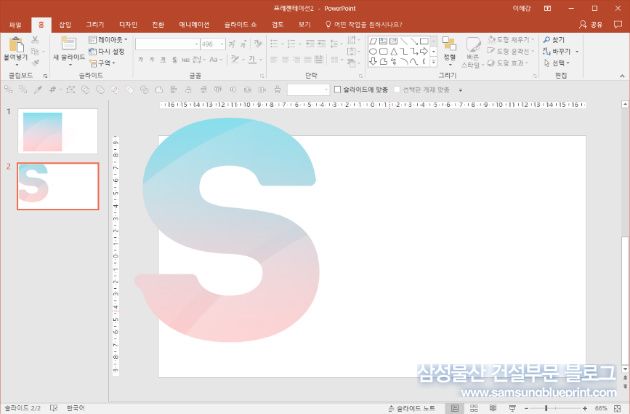Screen dimensions: 630x414
Task: Switch to Normal view icon
Action: pos(454,408)
